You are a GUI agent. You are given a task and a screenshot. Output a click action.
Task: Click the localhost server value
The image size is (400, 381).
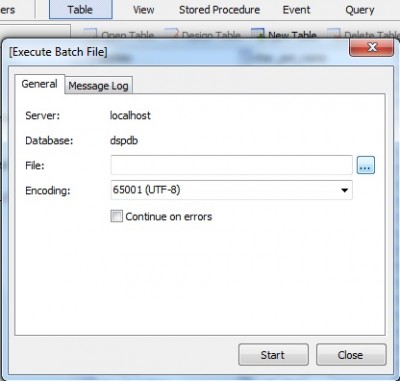click(x=130, y=115)
